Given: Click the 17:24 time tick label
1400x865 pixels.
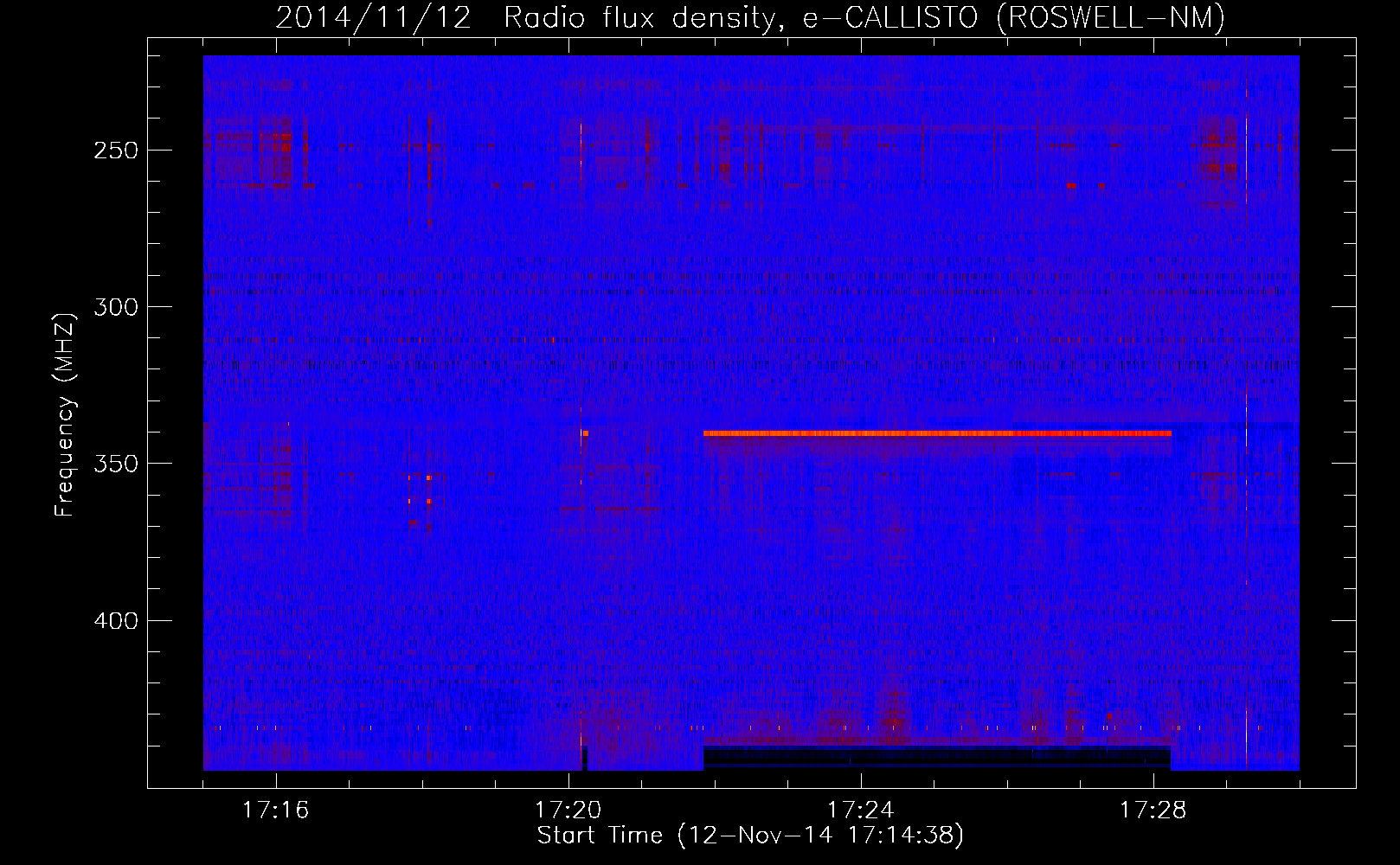Looking at the screenshot, I should 860,811.
